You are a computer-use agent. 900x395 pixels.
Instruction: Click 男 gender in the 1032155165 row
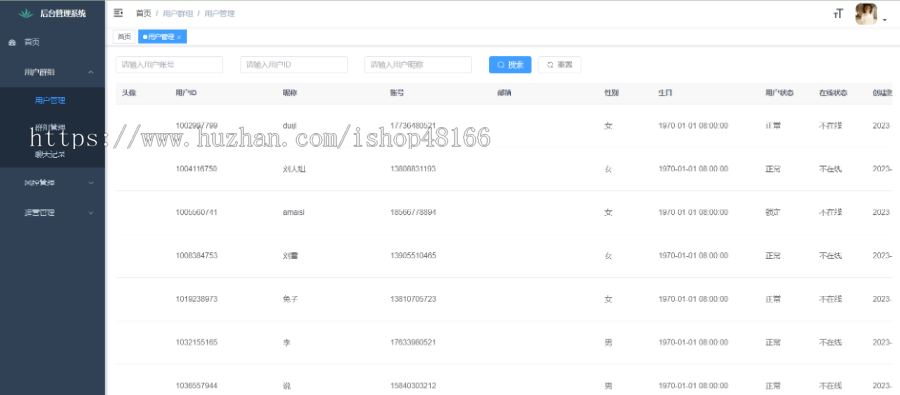coord(608,342)
